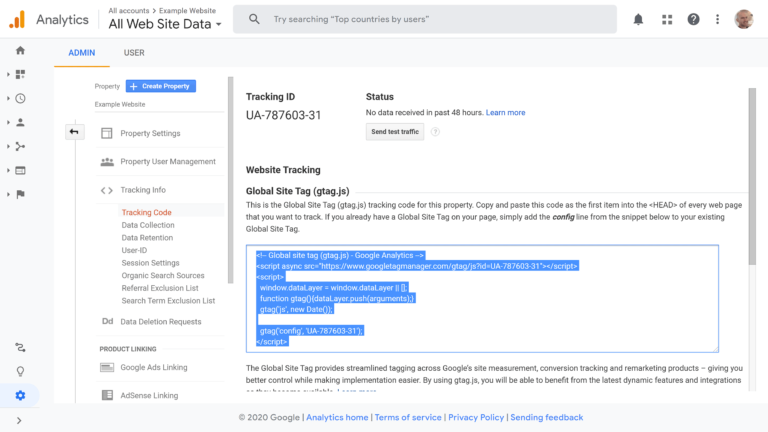Screen dimensions: 768x432
Task: Click the back arrow button beside Property column
Action: coord(74,132)
